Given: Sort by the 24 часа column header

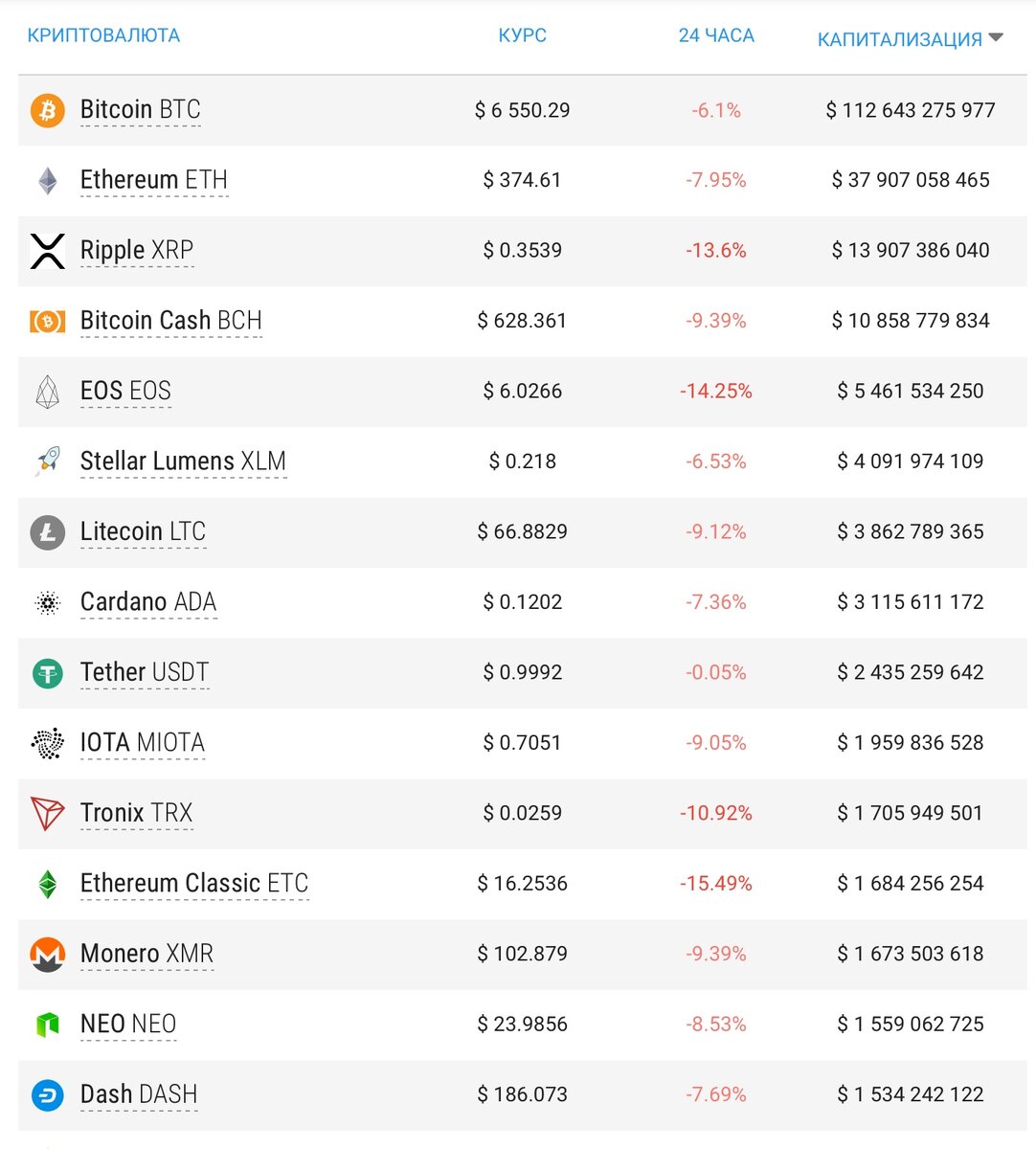Looking at the screenshot, I should (x=716, y=35).
